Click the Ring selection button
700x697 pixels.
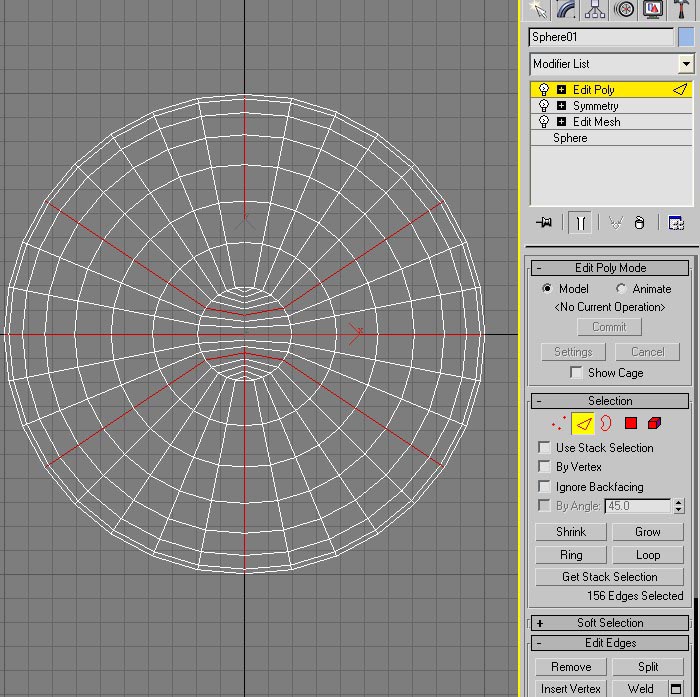pos(571,555)
